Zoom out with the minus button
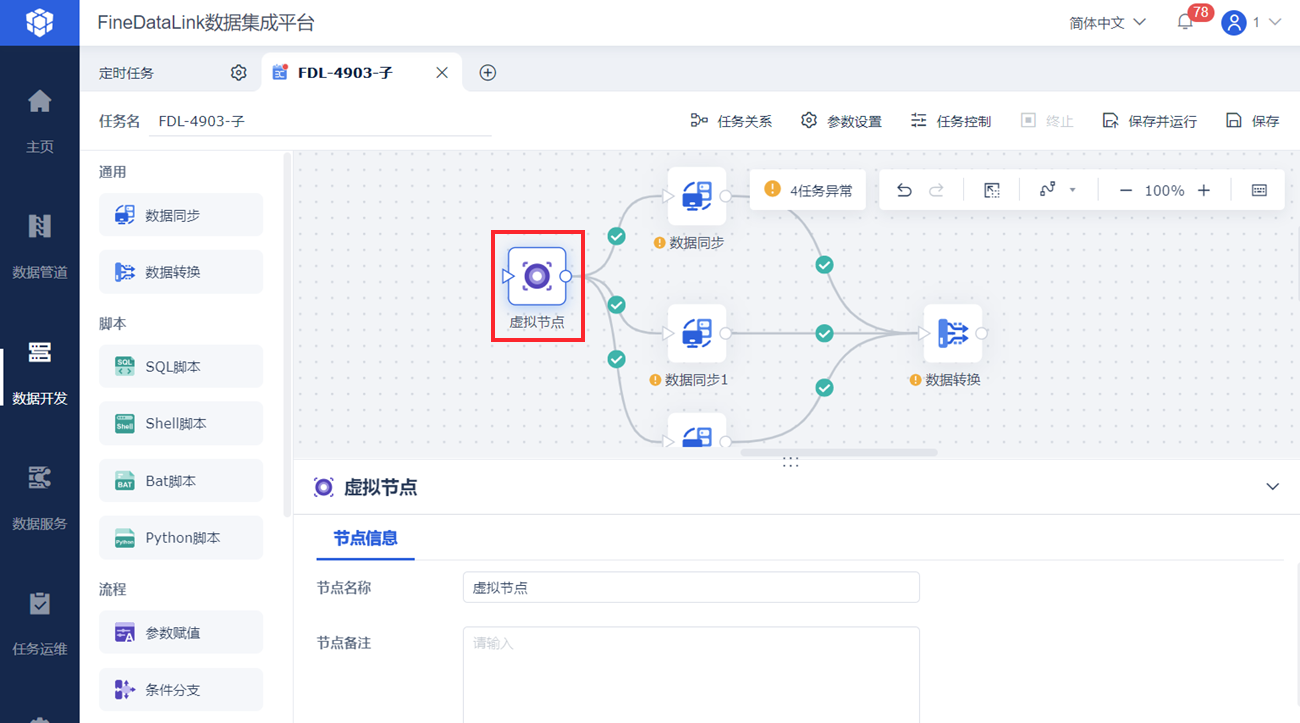This screenshot has height=723, width=1300. (1126, 190)
